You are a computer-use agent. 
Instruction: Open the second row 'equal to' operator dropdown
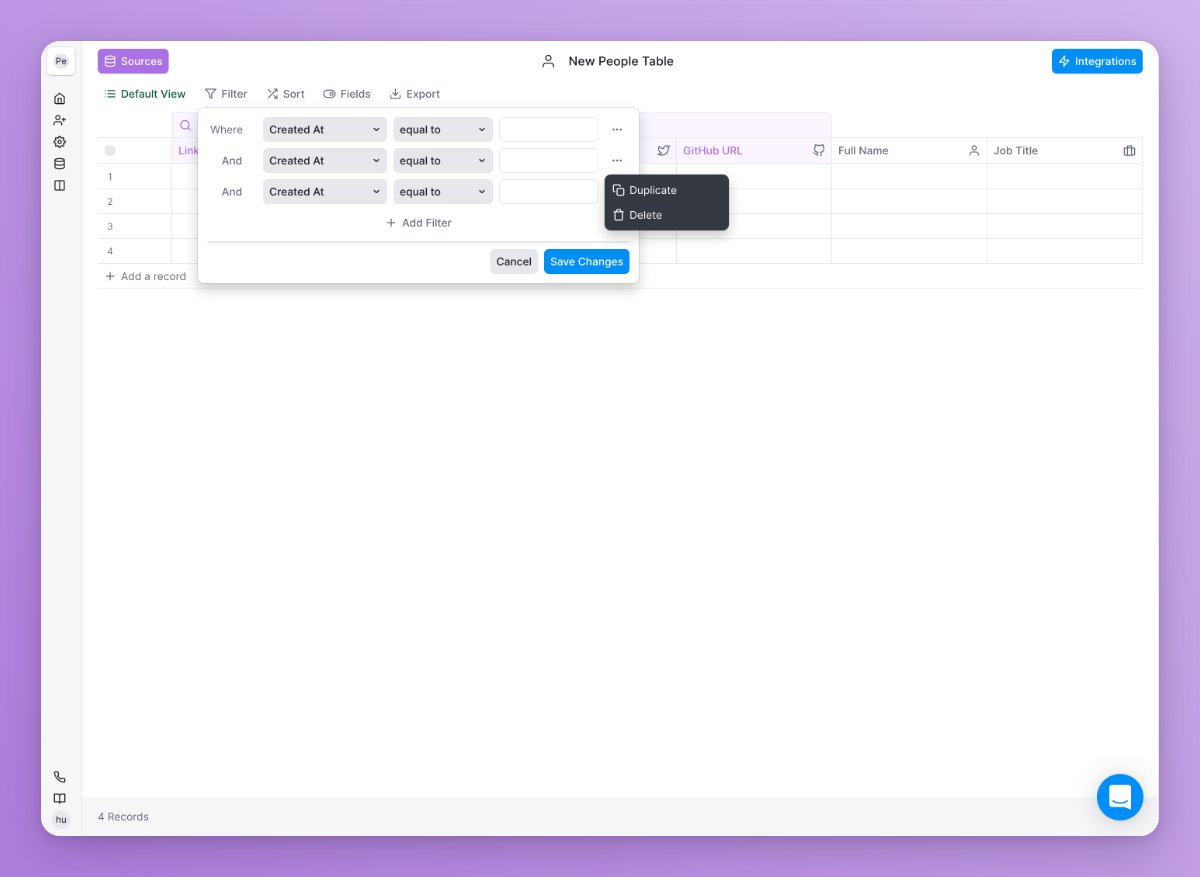[x=443, y=161]
